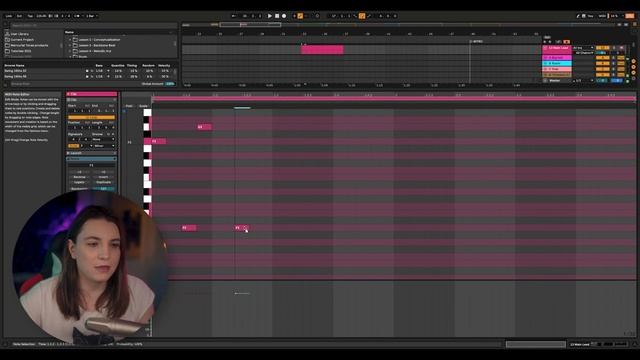
Task: Click the browser search field
Action: coord(93,25)
